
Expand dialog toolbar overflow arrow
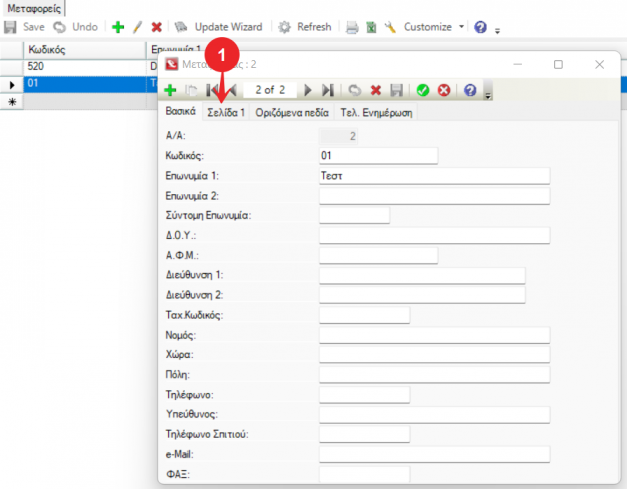tap(488, 95)
